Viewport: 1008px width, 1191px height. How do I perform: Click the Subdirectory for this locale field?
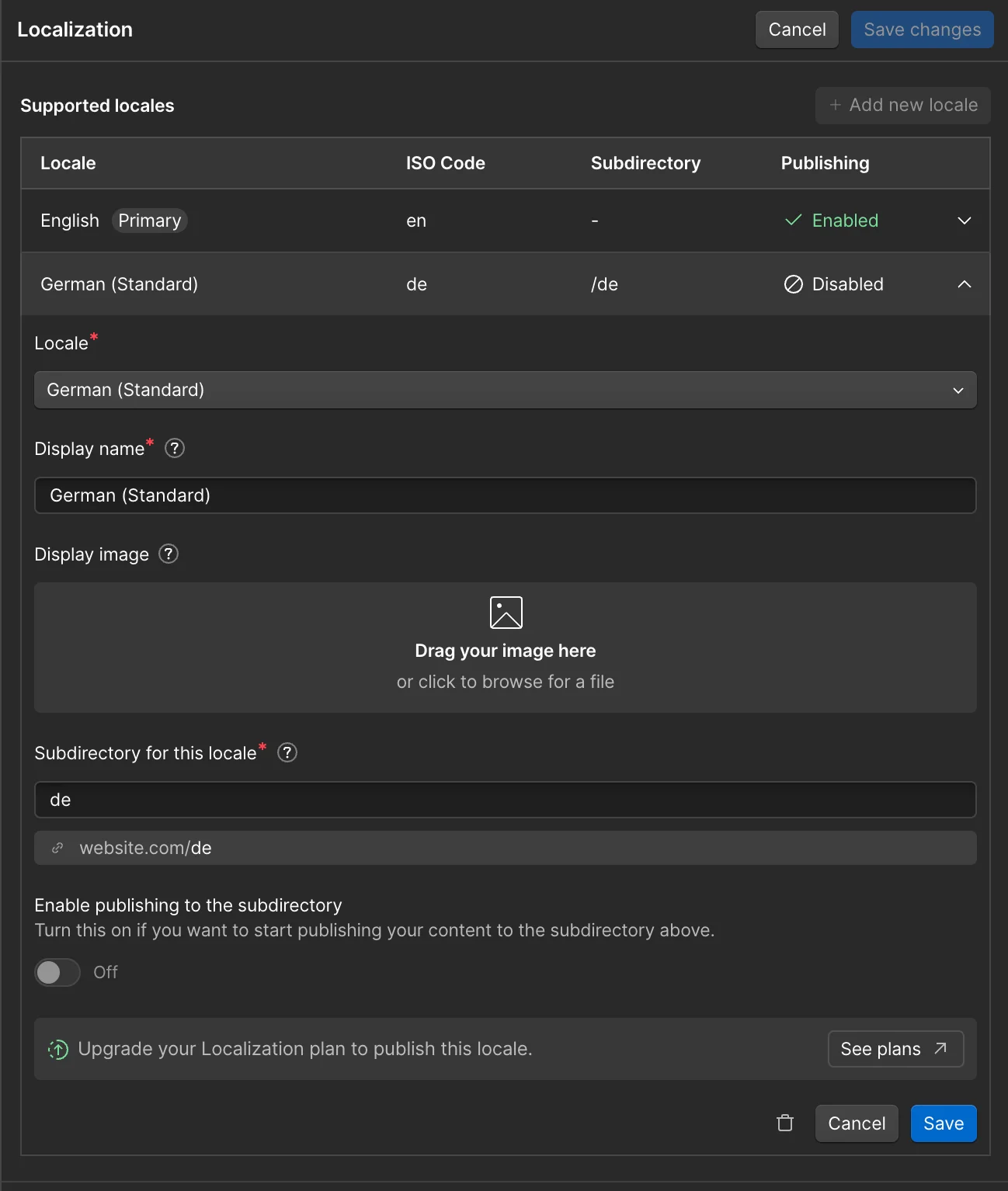(505, 800)
